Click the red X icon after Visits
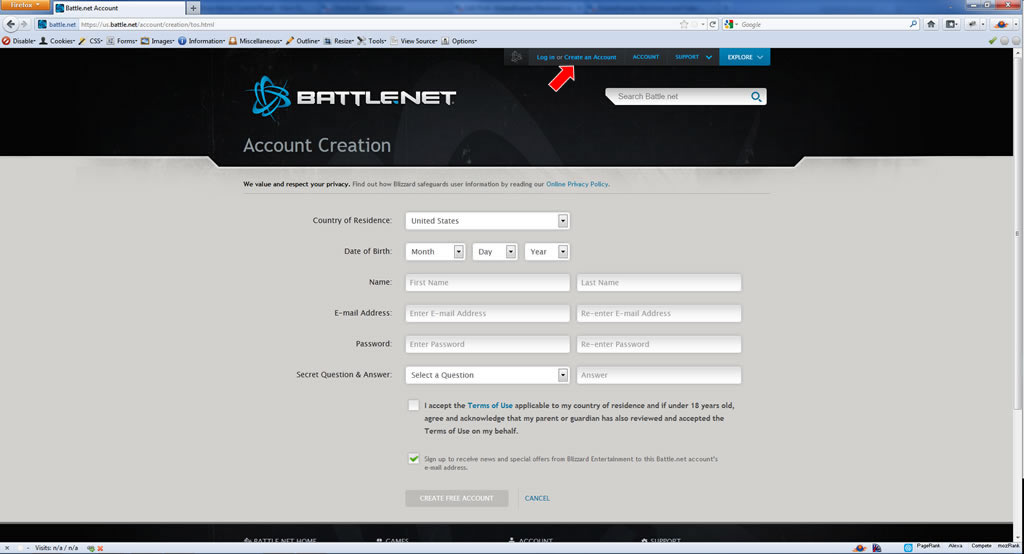Screen dimensions: 1024x554 [100, 548]
